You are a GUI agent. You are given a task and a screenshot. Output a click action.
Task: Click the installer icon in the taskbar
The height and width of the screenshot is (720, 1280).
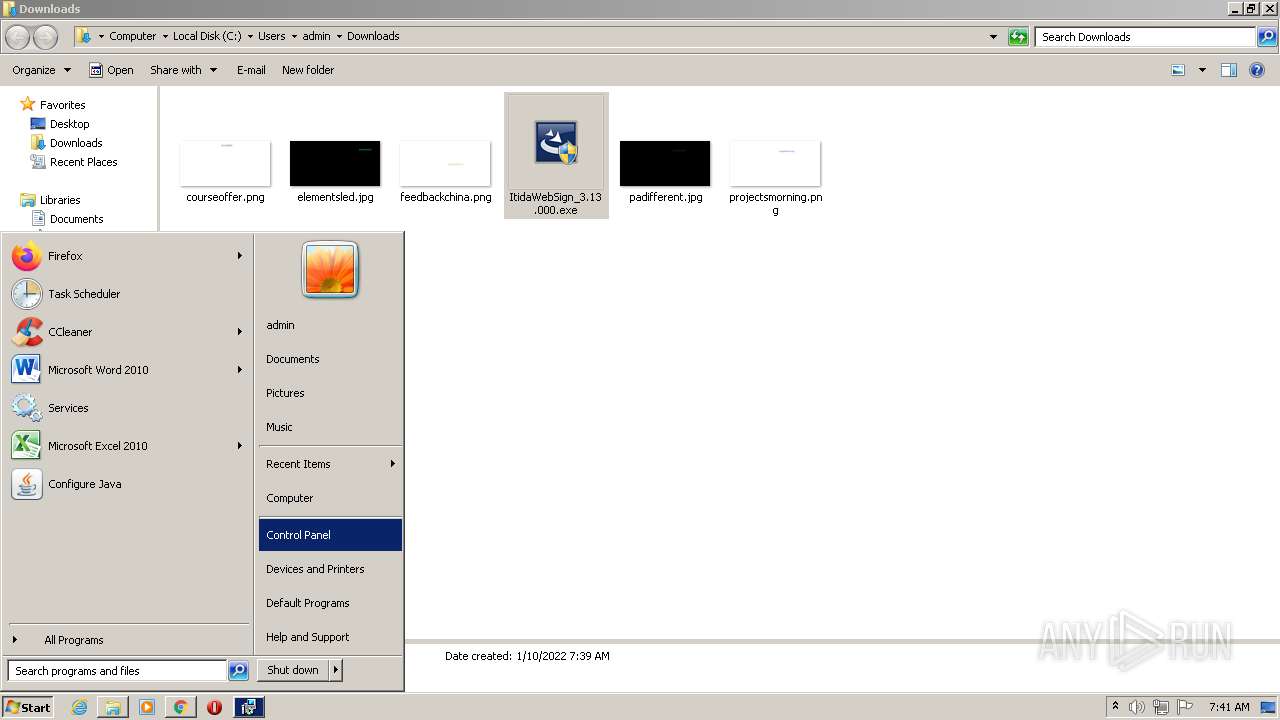click(x=248, y=707)
